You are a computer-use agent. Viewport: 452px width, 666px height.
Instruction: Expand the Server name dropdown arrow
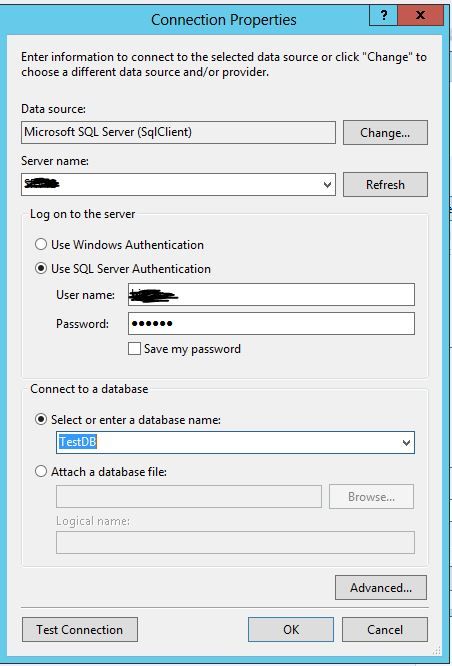tap(327, 185)
